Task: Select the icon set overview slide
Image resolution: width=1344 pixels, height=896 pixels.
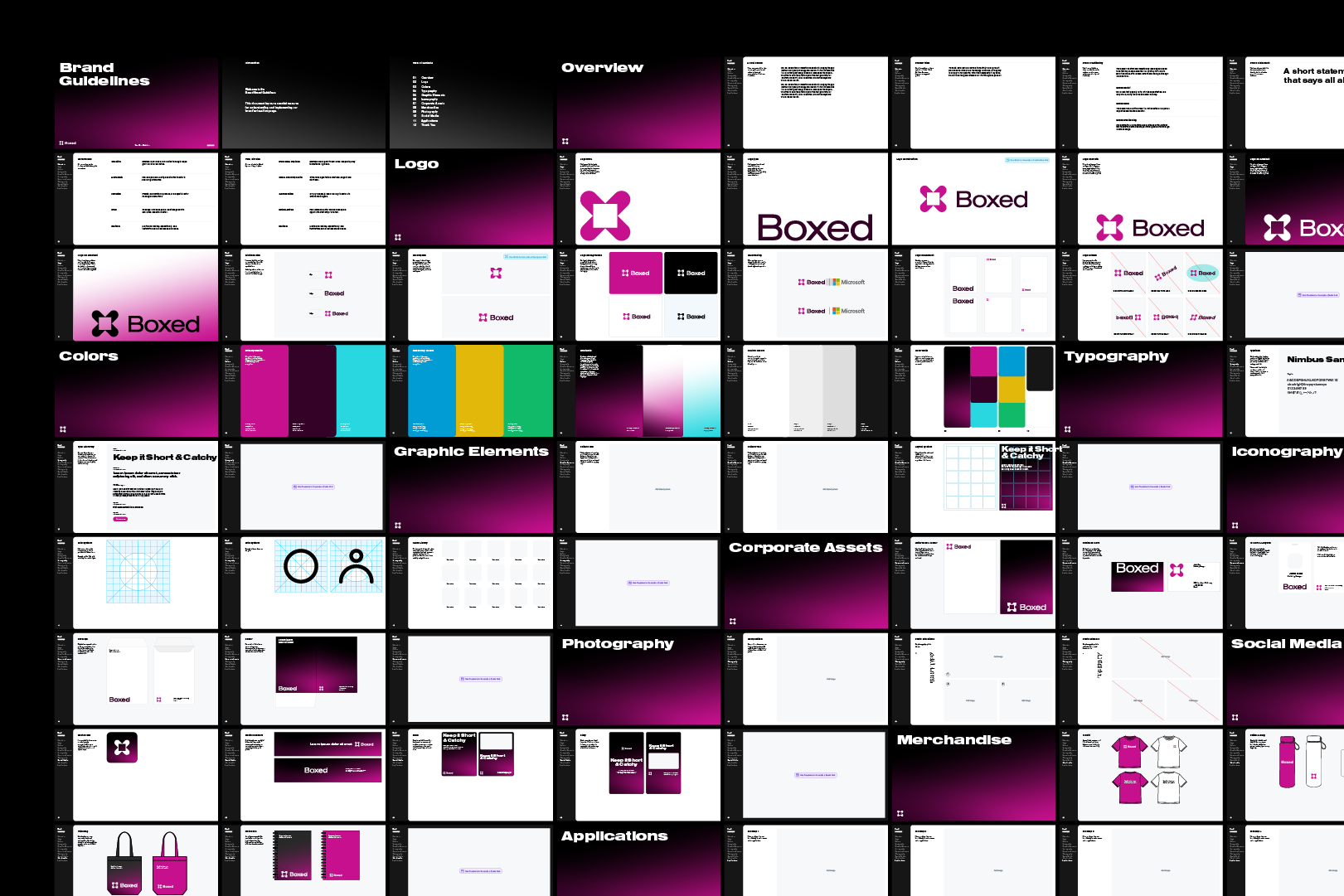Action: 471,584
